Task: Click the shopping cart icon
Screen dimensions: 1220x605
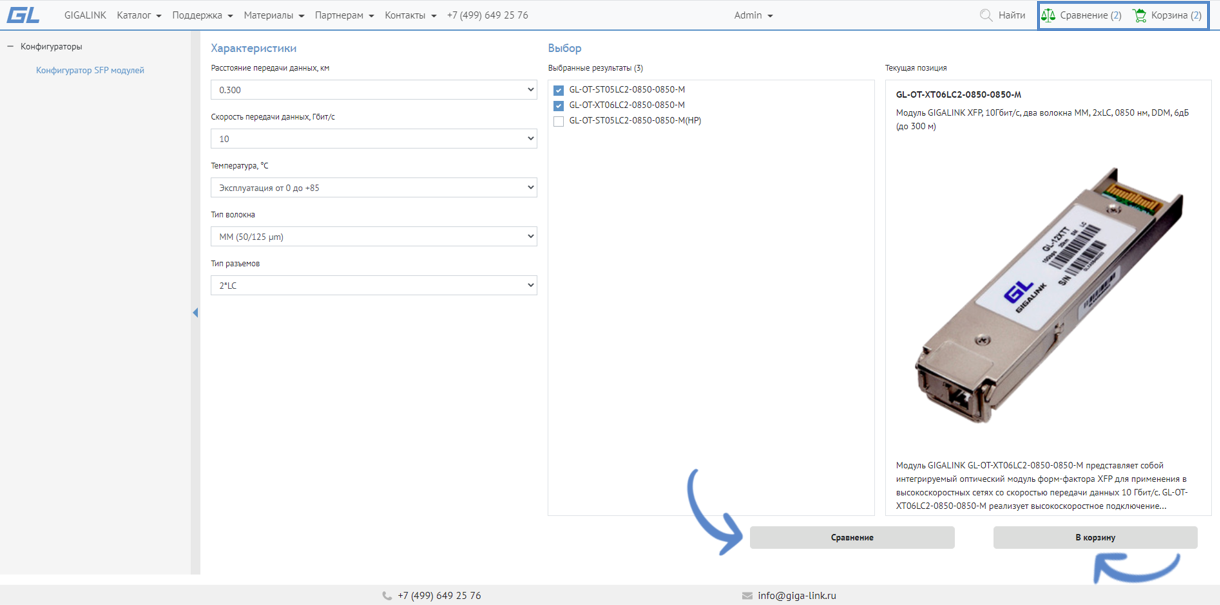Action: coord(1140,15)
